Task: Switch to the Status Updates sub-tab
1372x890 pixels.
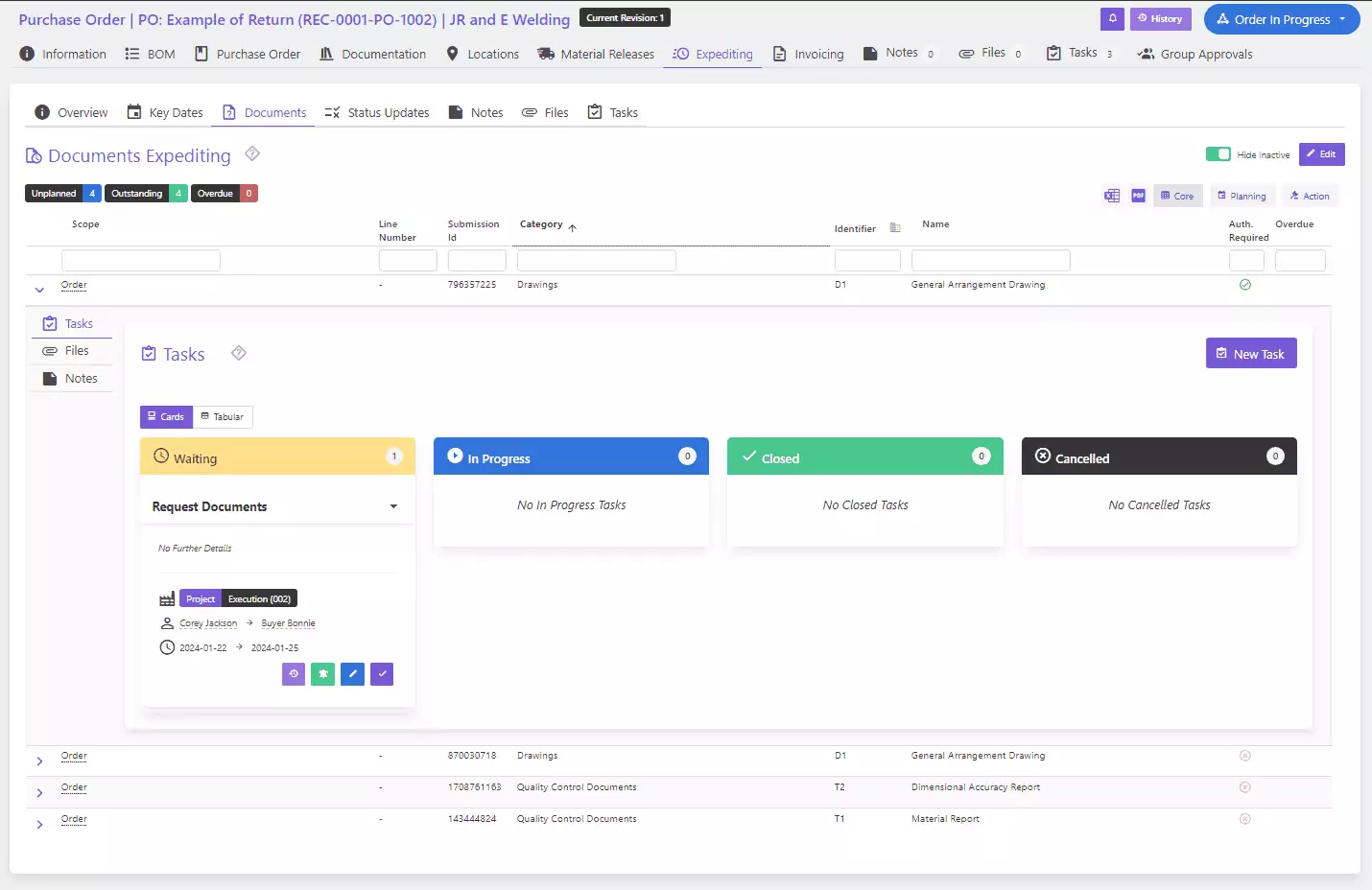Action: click(377, 112)
